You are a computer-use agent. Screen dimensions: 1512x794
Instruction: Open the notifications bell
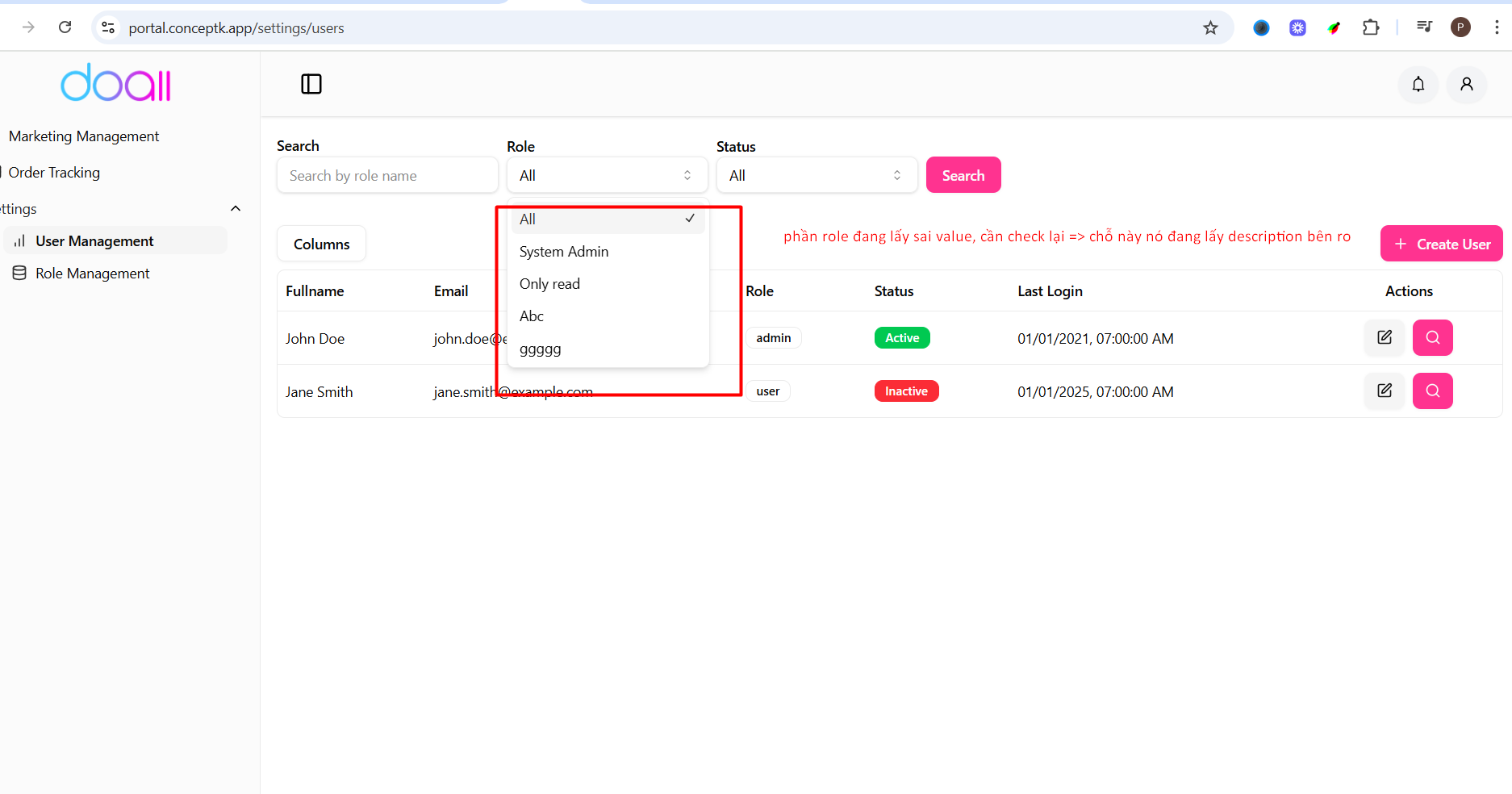(x=1418, y=84)
